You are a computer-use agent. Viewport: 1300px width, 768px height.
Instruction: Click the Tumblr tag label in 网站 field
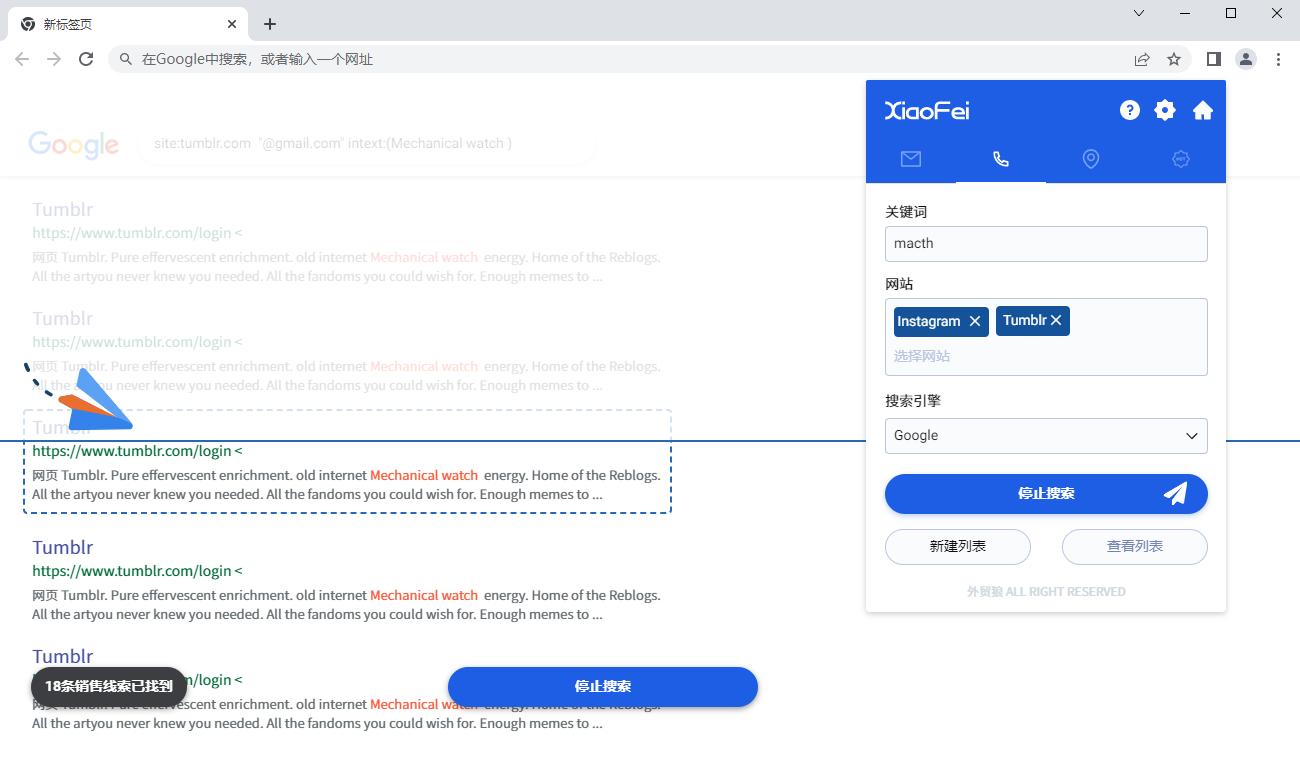(1024, 320)
